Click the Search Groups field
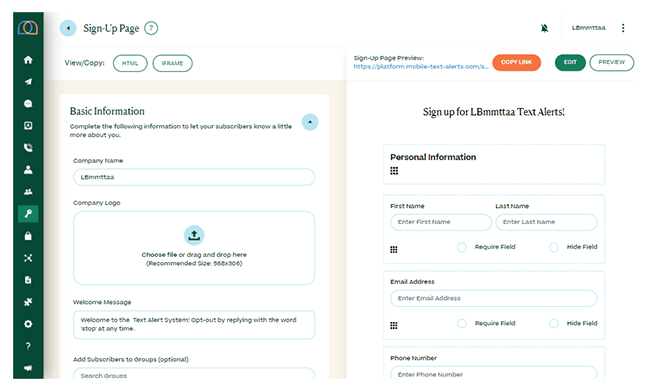649x391 pixels. click(x=194, y=374)
